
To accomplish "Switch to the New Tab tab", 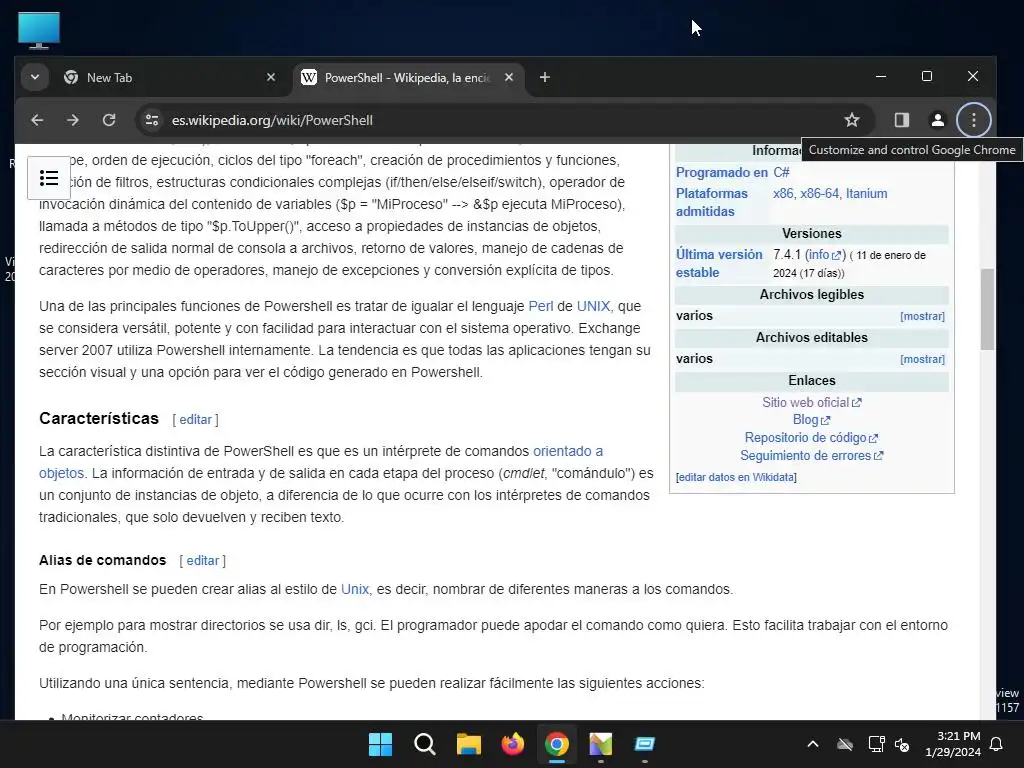I will (170, 78).
